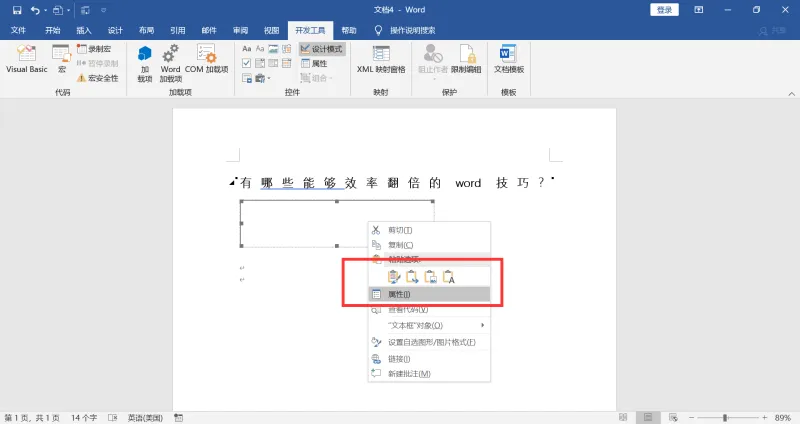Toggle 设计模式 design mode
800x424 pixels.
point(321,49)
